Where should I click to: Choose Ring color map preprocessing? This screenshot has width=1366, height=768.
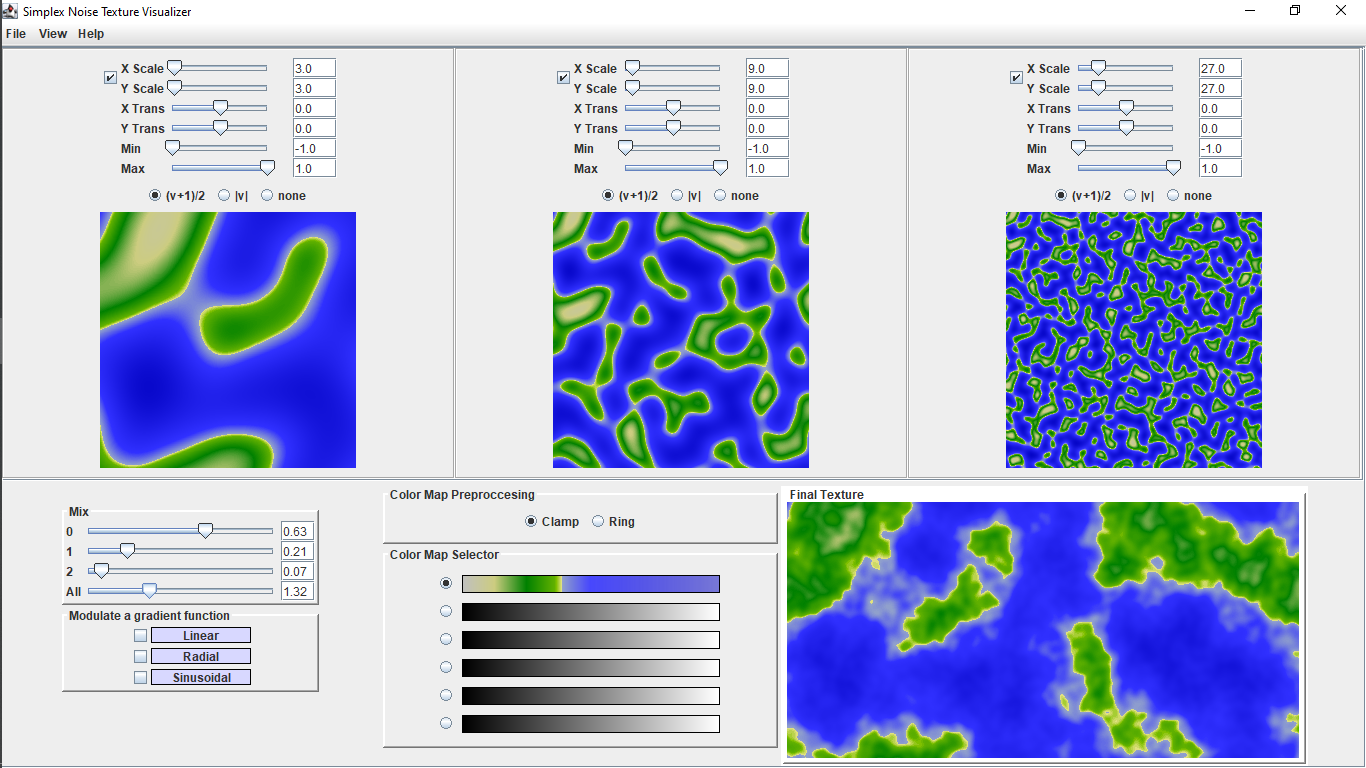coord(614,522)
